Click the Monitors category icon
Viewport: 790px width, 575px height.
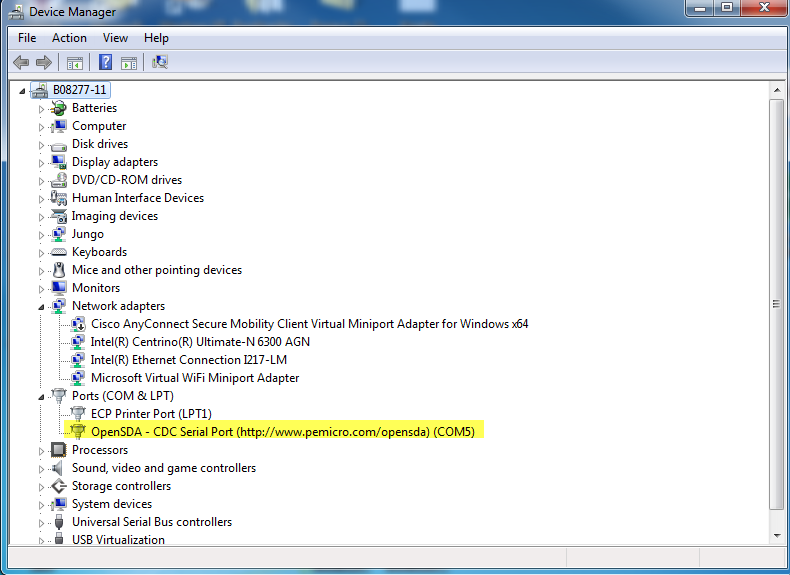pos(59,288)
